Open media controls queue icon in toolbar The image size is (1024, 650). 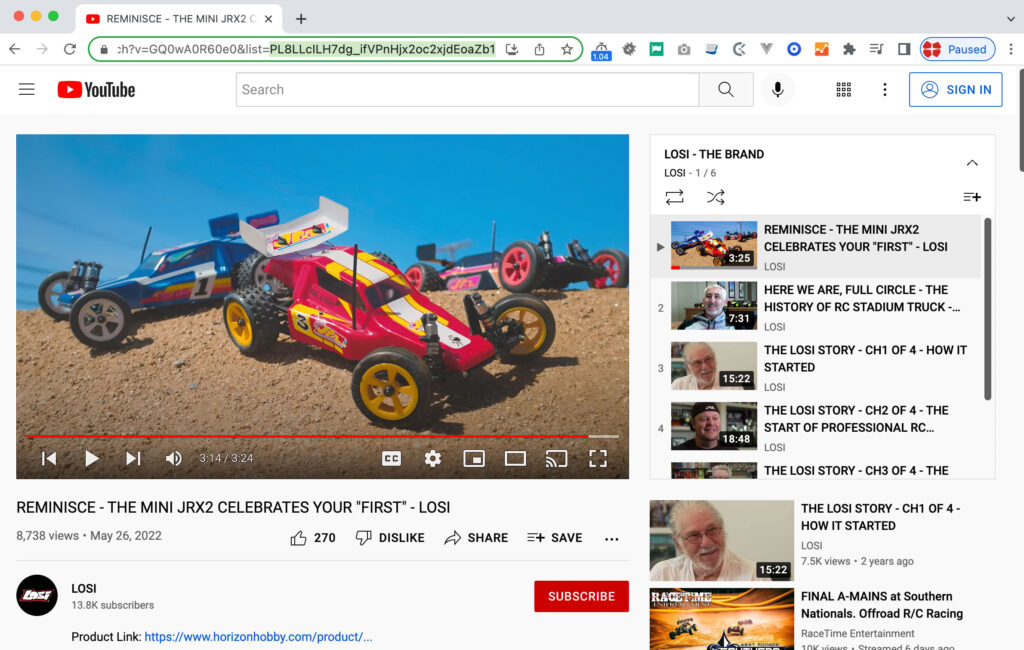(x=876, y=49)
